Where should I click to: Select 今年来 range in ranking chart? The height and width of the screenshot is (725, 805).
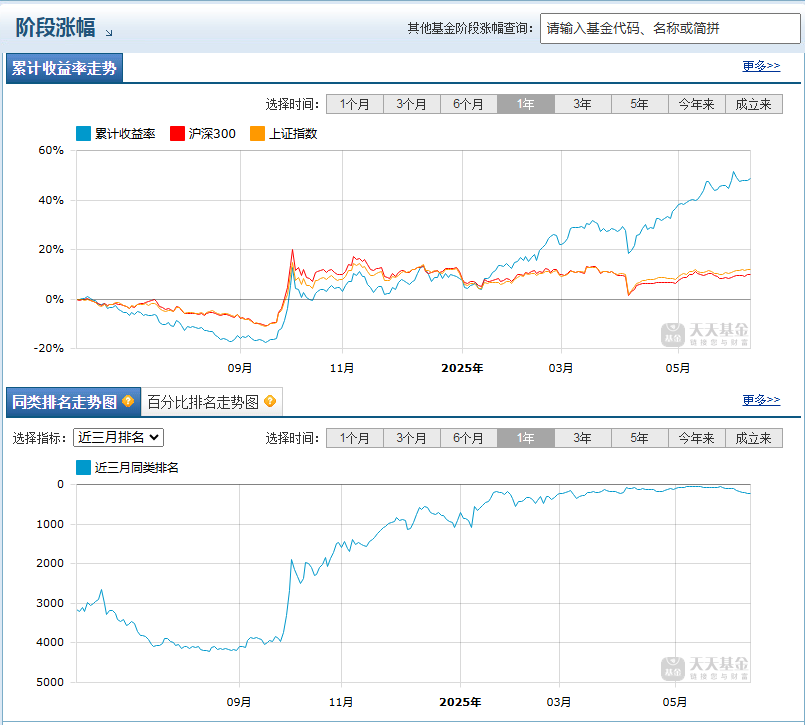point(697,438)
